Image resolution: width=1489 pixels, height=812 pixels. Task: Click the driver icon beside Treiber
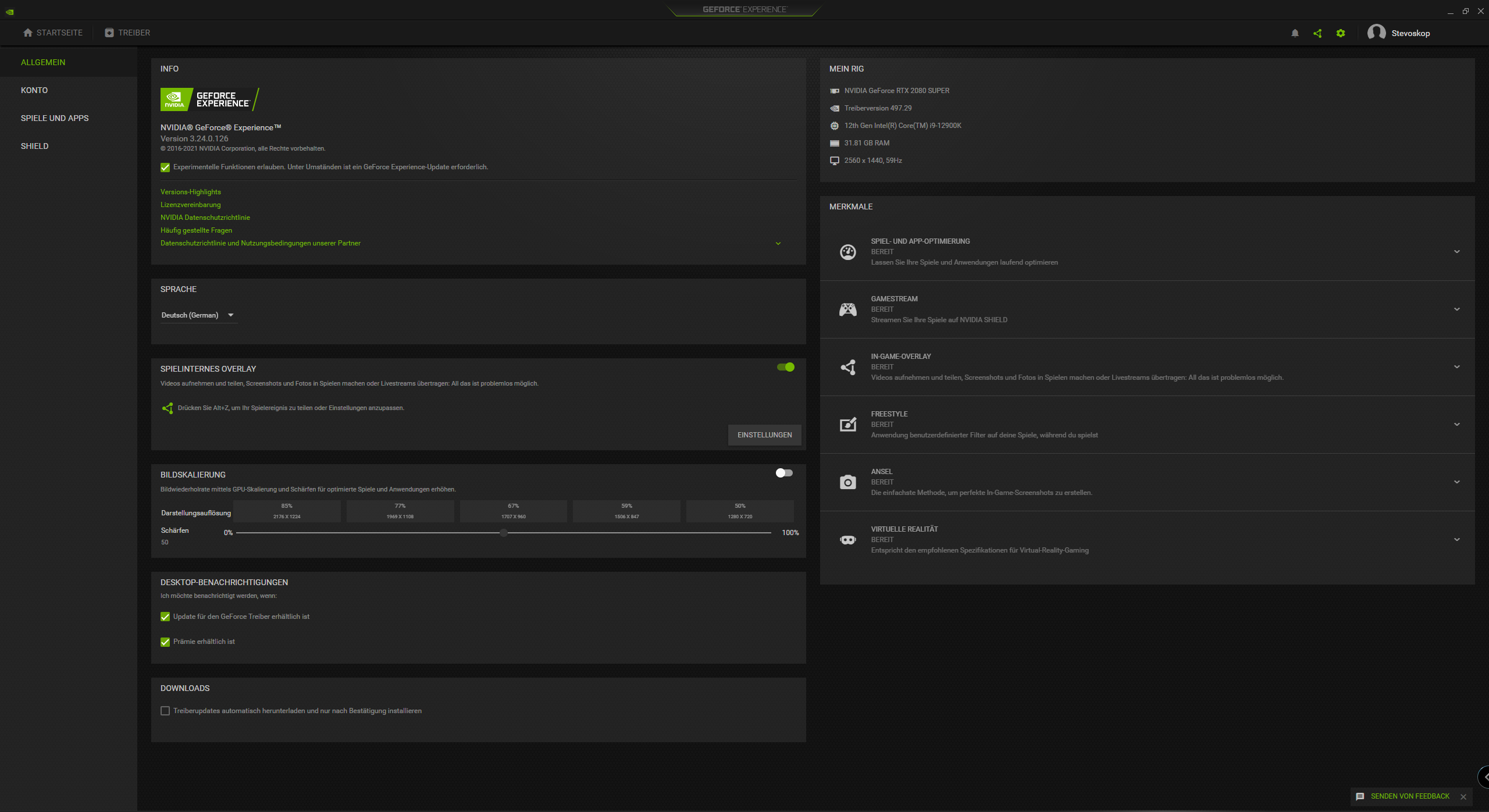click(109, 33)
